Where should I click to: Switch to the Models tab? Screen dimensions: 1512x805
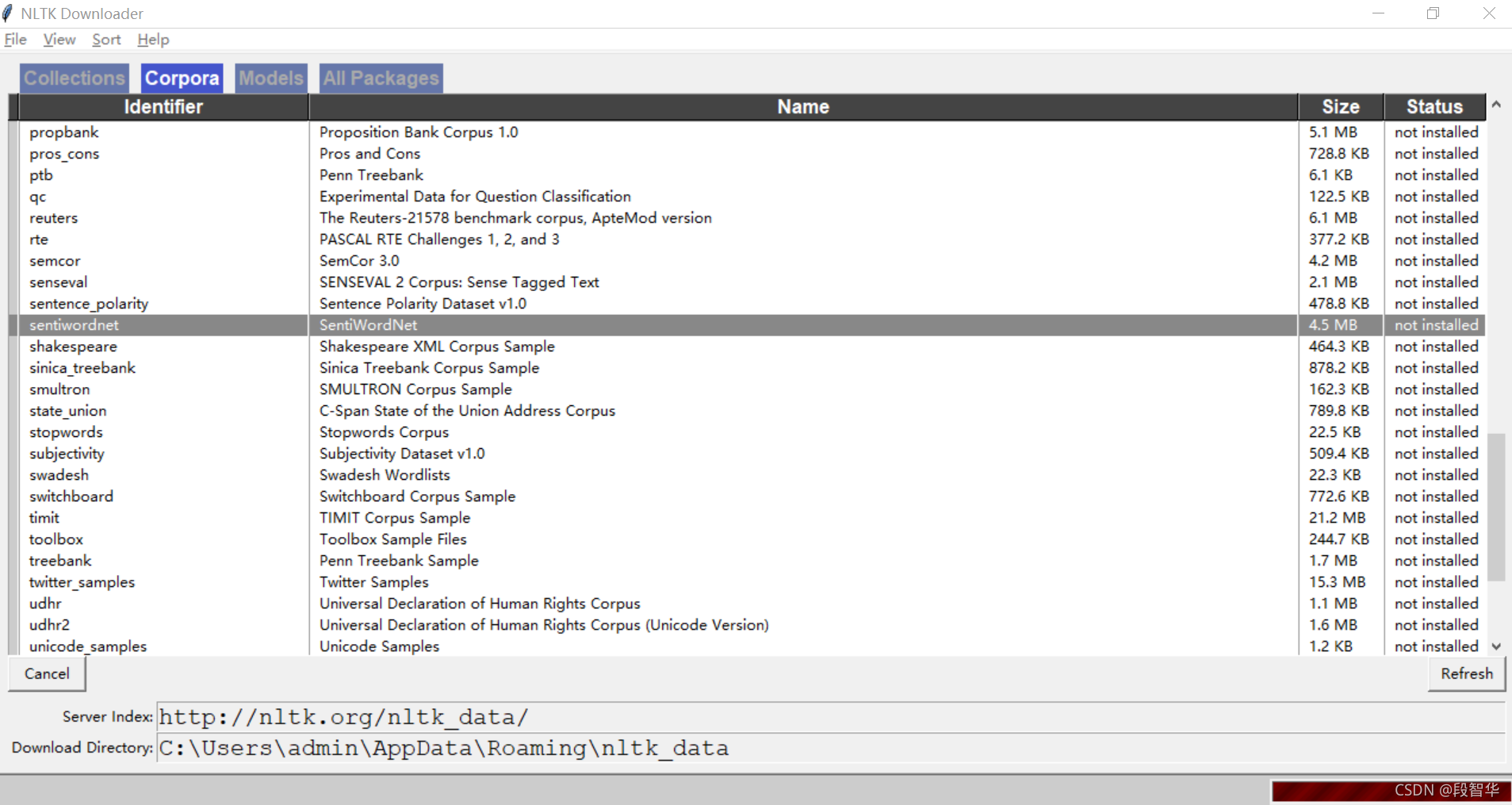(270, 79)
